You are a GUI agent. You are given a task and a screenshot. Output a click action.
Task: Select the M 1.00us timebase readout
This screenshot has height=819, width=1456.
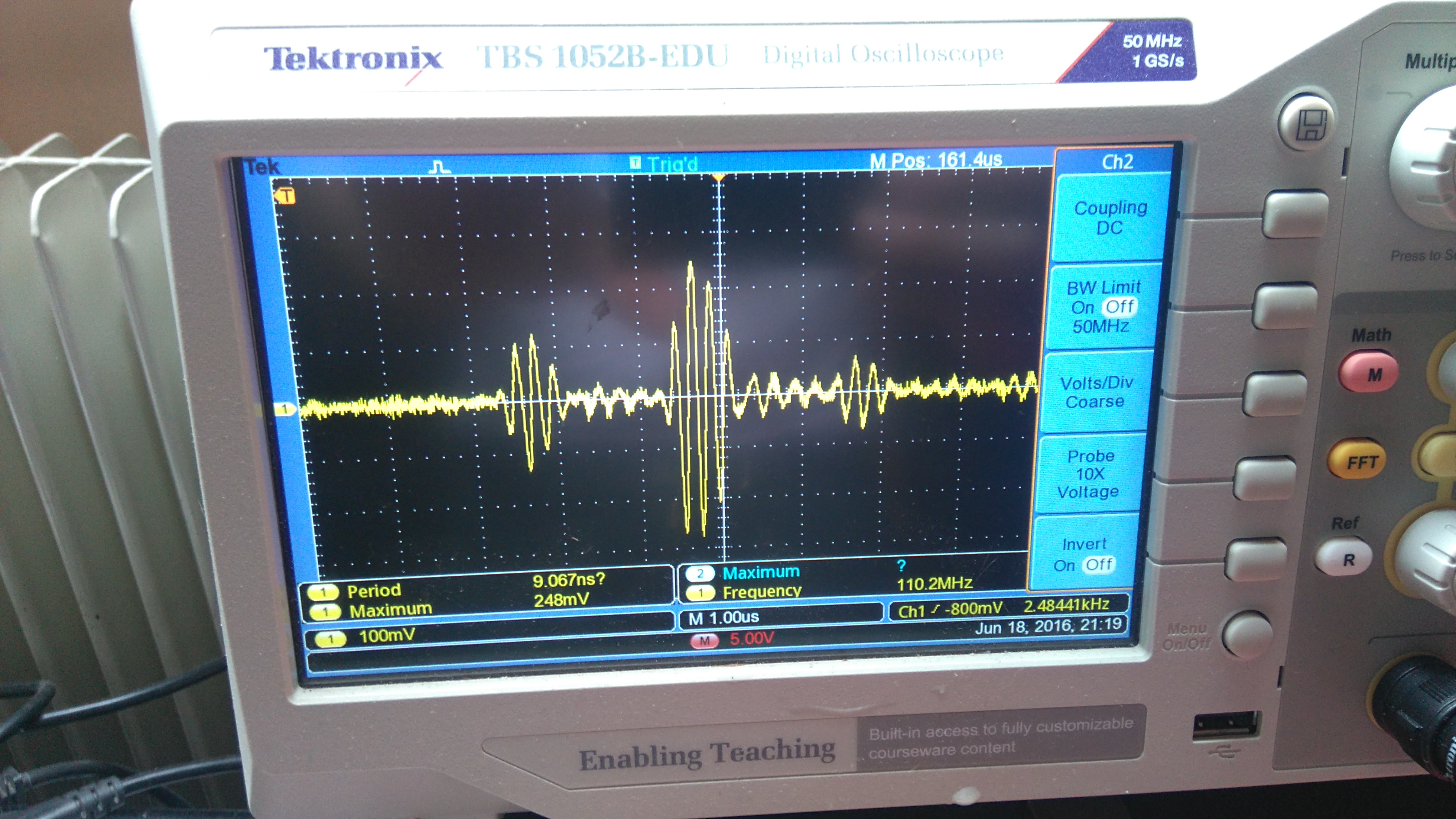point(724,617)
